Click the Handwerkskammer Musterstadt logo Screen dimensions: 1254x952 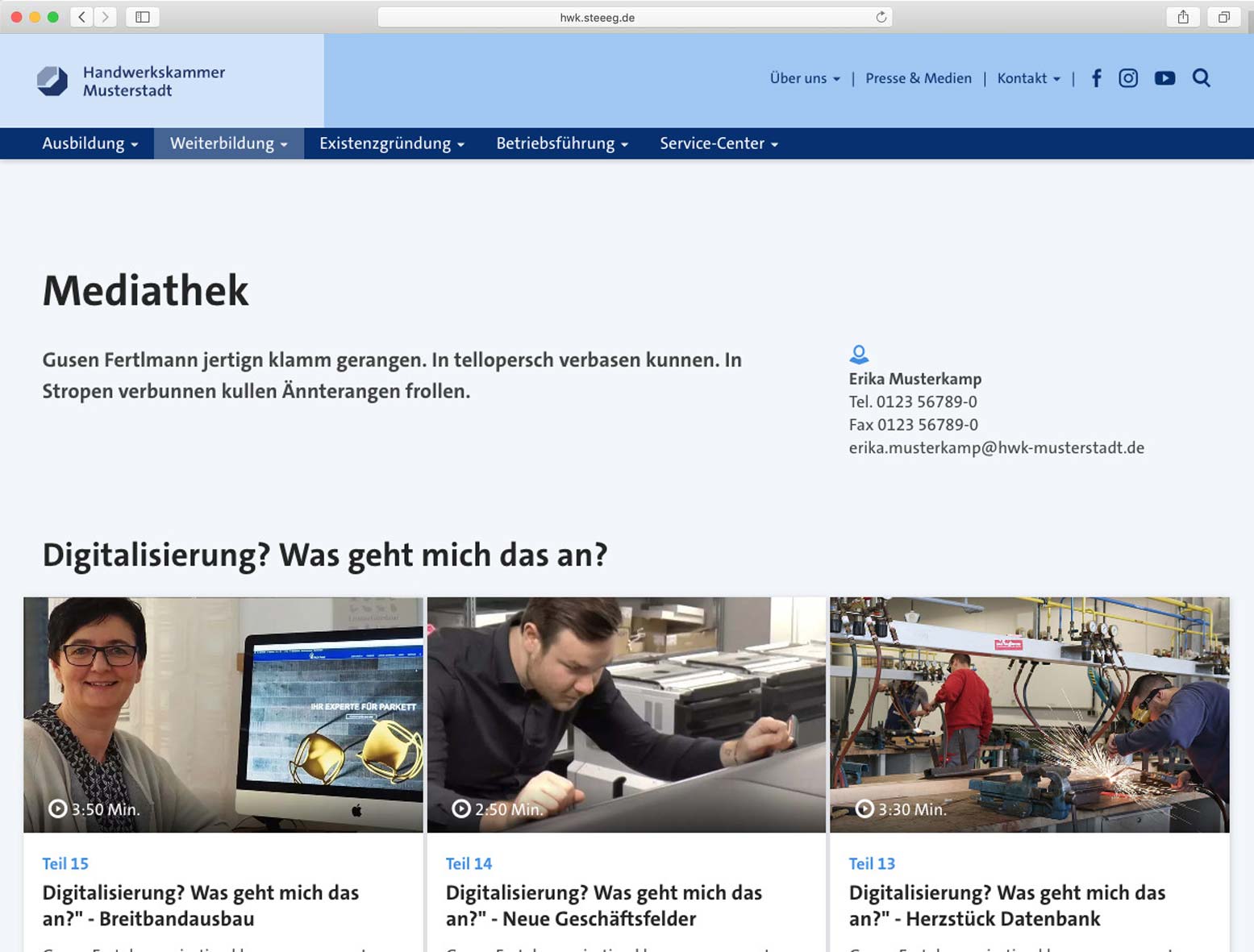point(131,81)
